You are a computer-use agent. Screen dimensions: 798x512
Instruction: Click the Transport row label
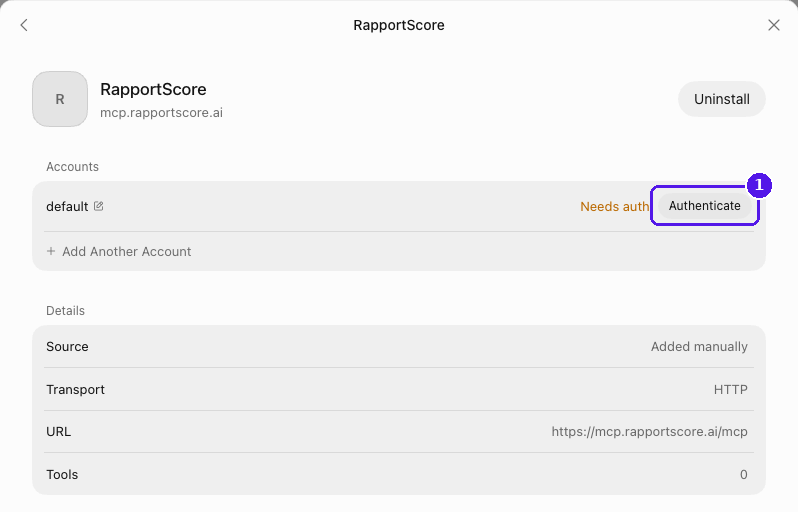[75, 389]
